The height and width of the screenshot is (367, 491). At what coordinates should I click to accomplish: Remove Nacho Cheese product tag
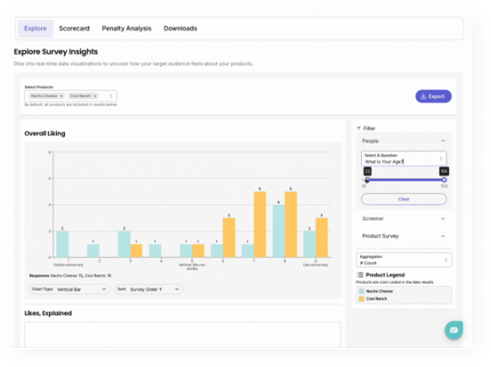click(61, 96)
